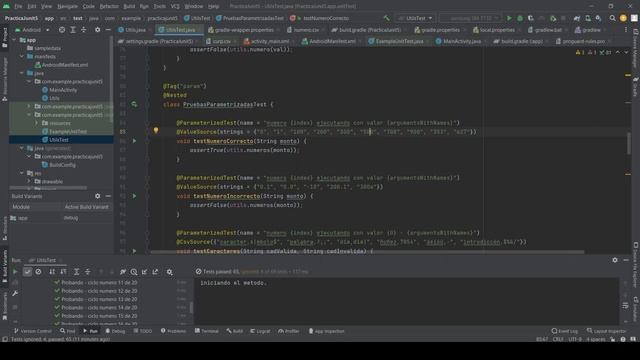This screenshot has width=640, height=360.
Task: Open Project panel options gear icon
Action: click(97, 30)
